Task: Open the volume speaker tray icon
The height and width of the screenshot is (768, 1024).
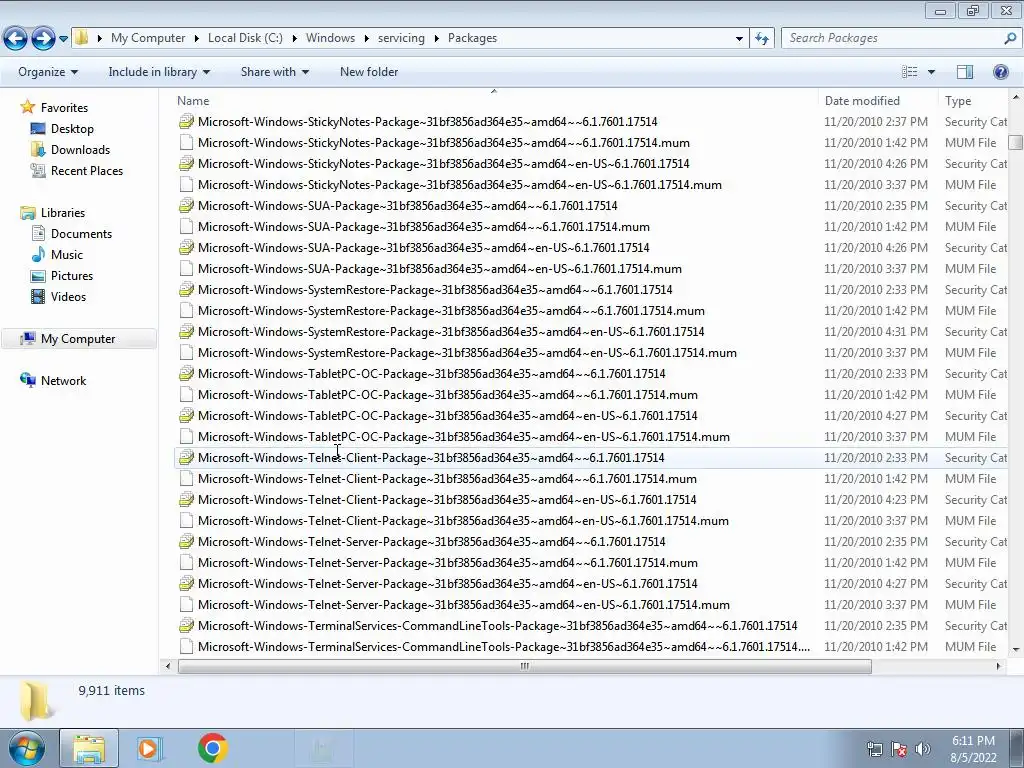Action: [922, 749]
